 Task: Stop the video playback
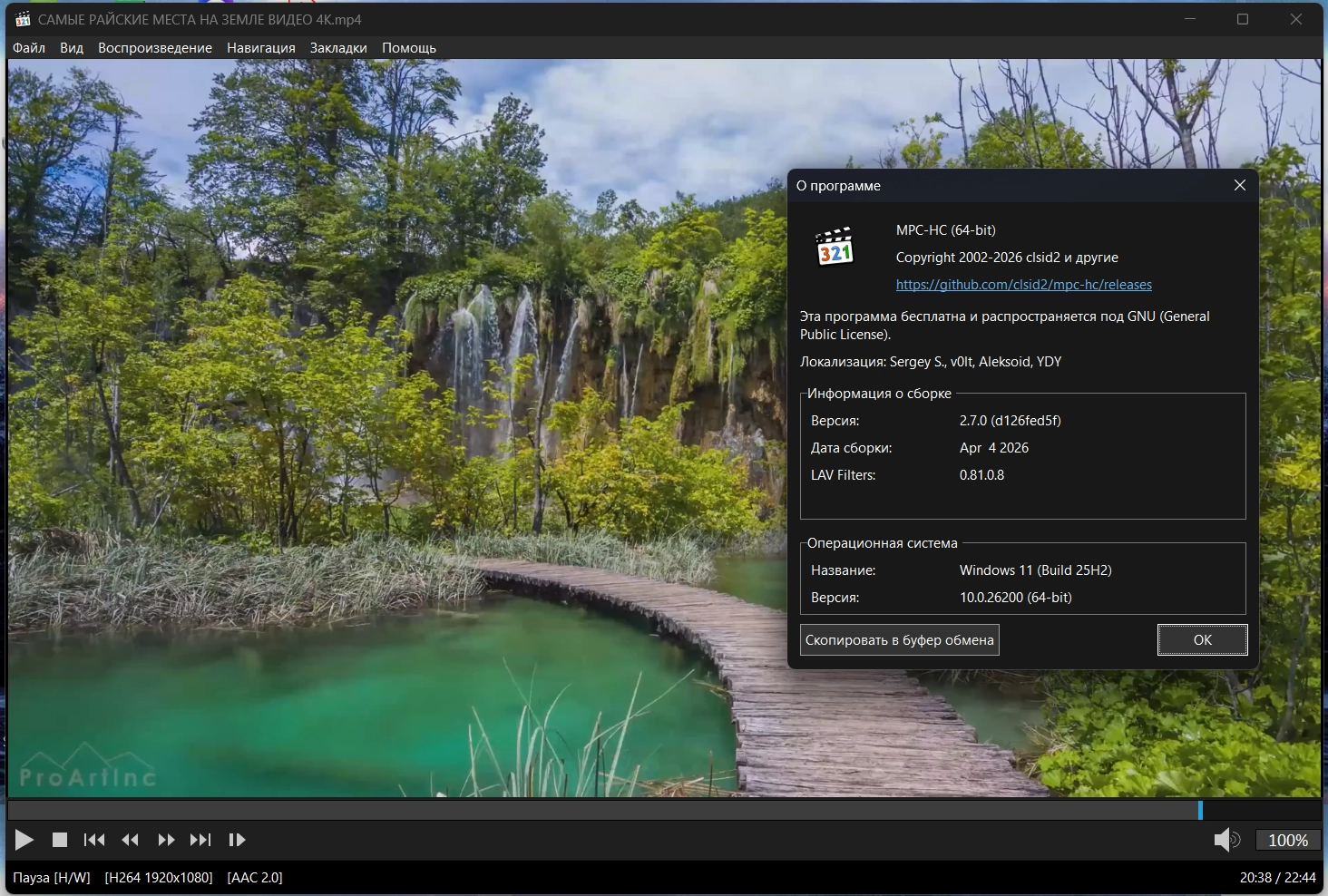60,840
